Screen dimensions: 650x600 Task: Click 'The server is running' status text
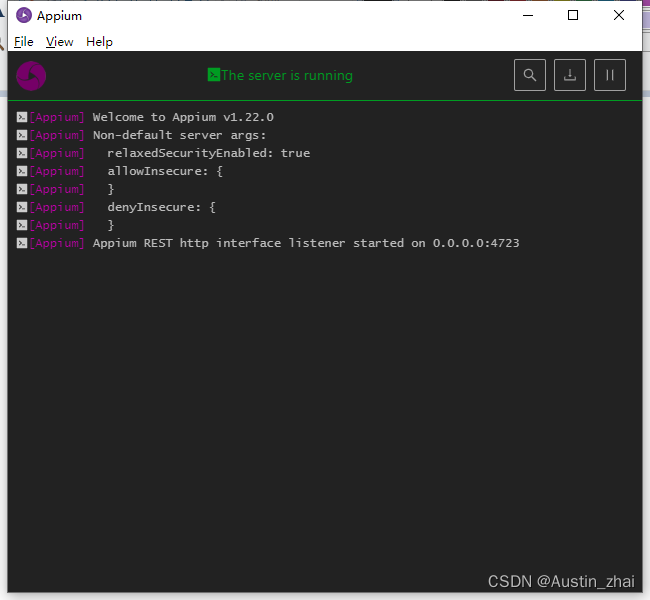click(286, 75)
